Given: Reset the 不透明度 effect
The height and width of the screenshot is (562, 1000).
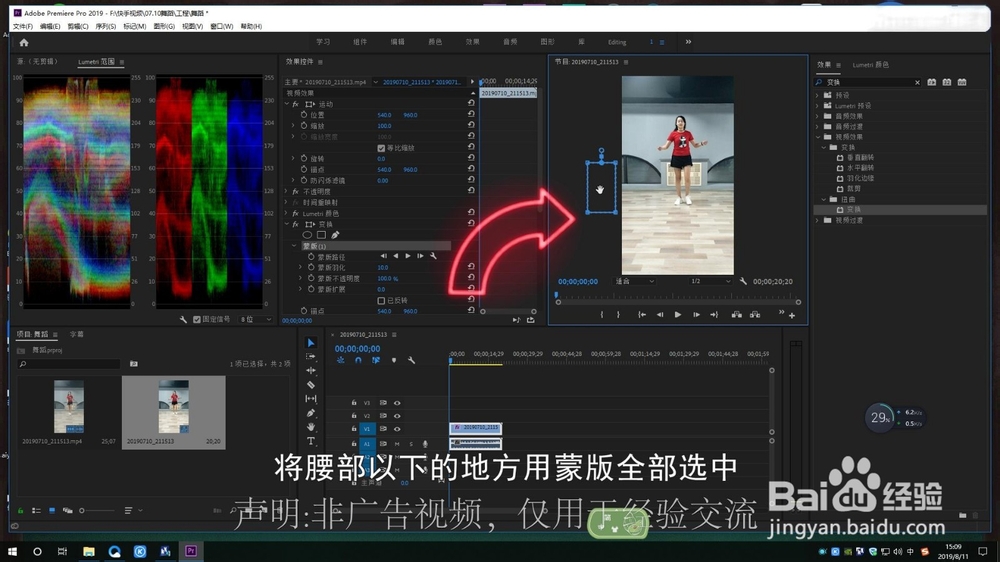Looking at the screenshot, I should pos(471,191).
